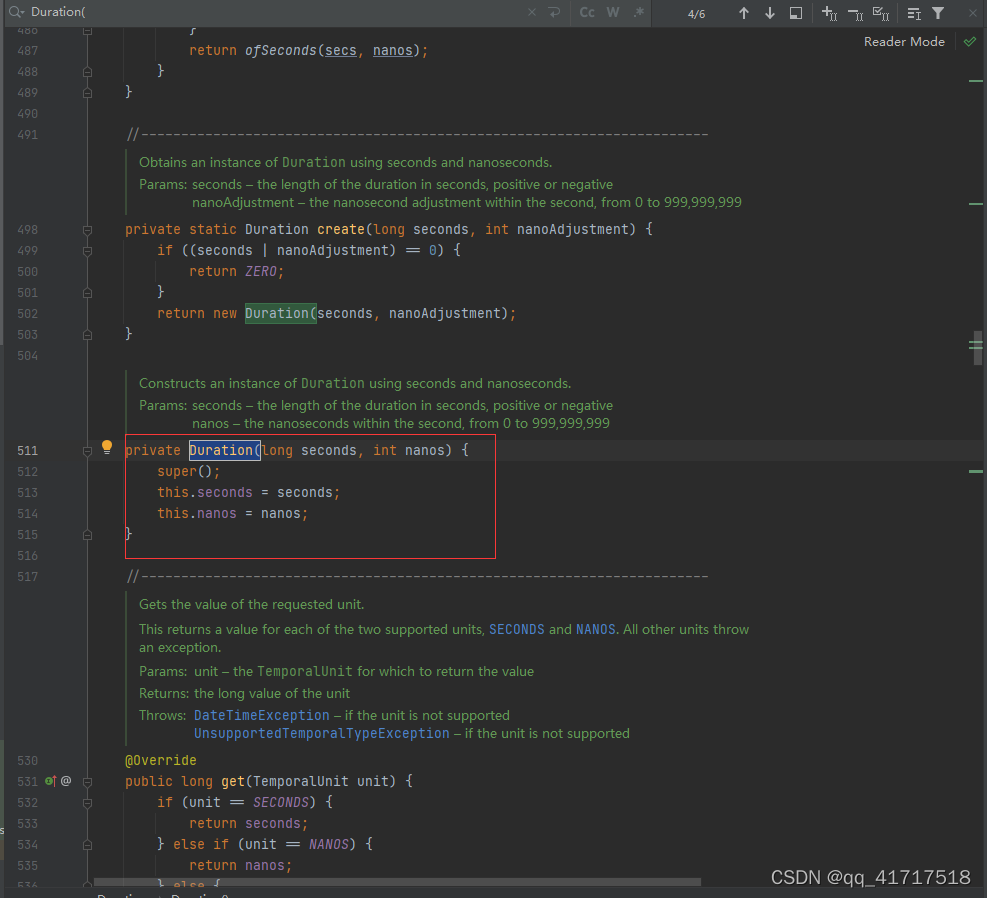Open the SECONDS link in documentation
Viewport: 987px width, 898px height.
[516, 629]
